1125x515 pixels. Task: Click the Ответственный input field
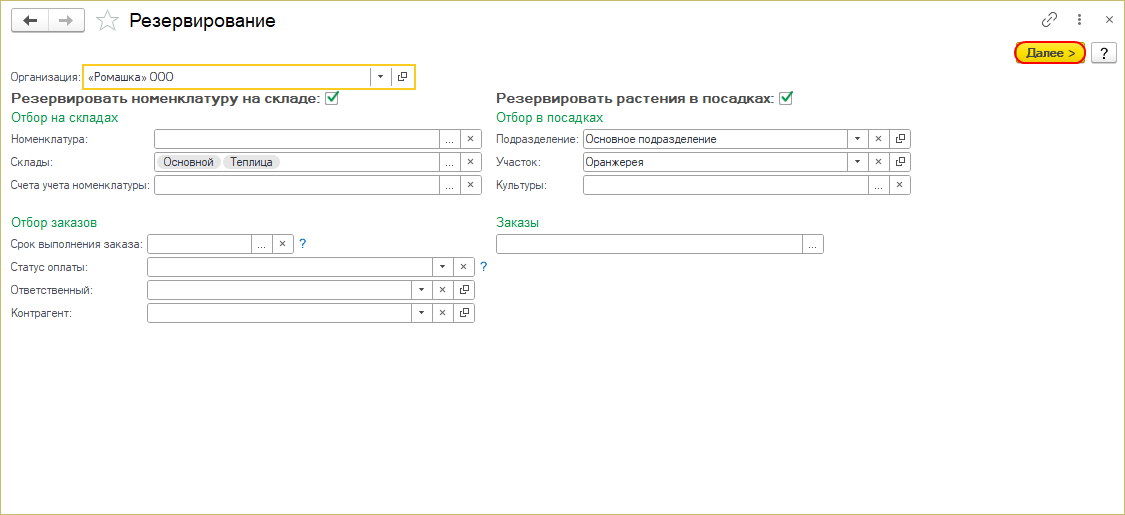click(x=279, y=290)
